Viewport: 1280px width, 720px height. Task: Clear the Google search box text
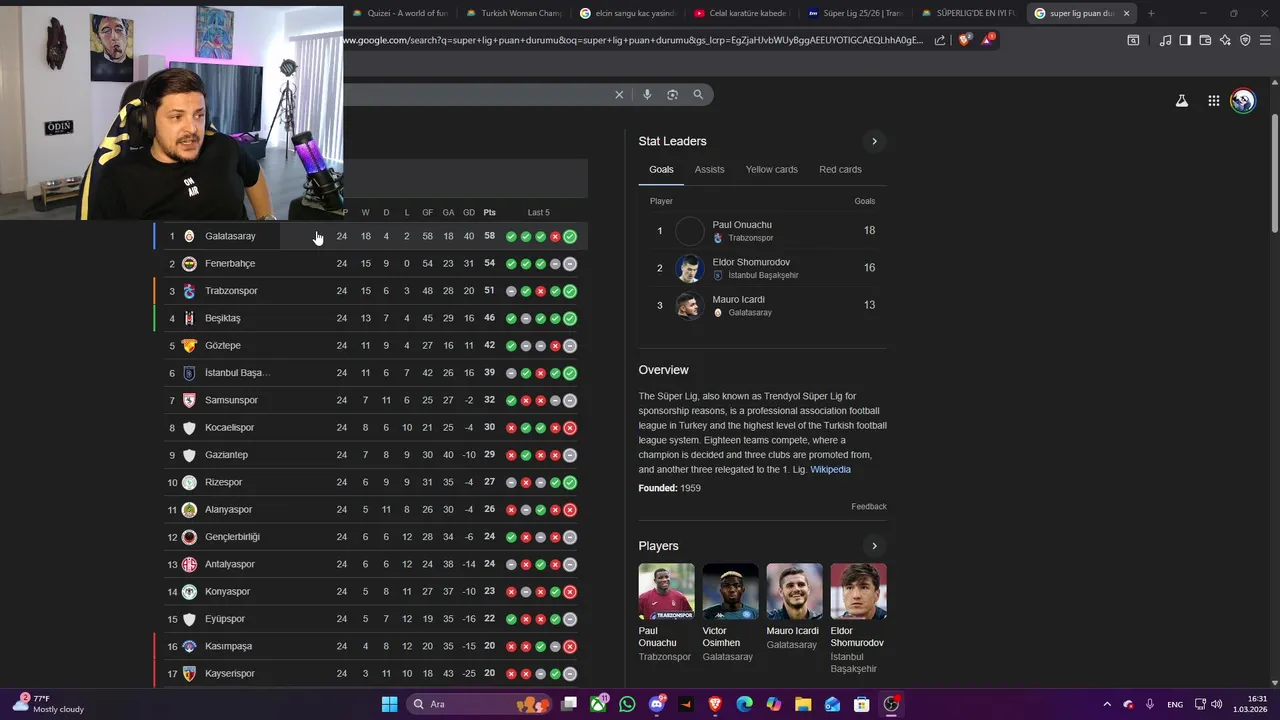(619, 95)
